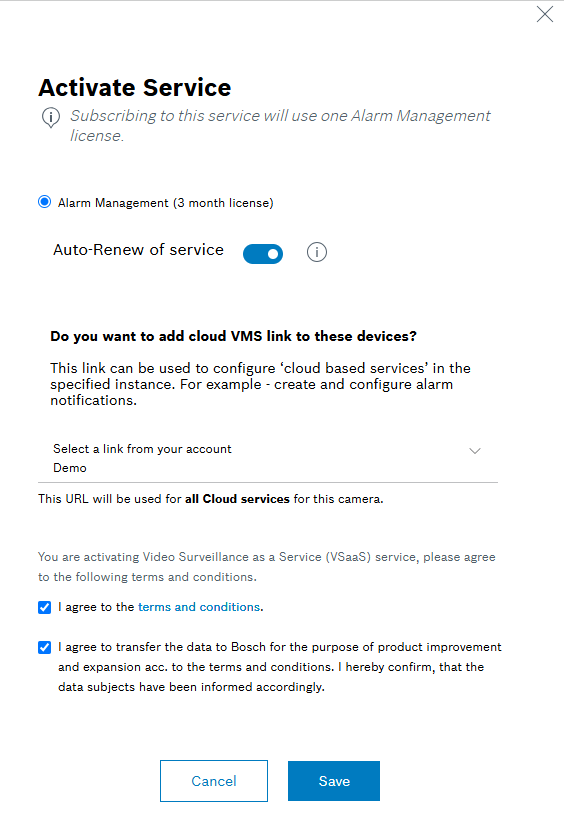Expand the link dropdown chevron arrow
Screen dimensions: 564x831
pyautogui.click(x=474, y=451)
